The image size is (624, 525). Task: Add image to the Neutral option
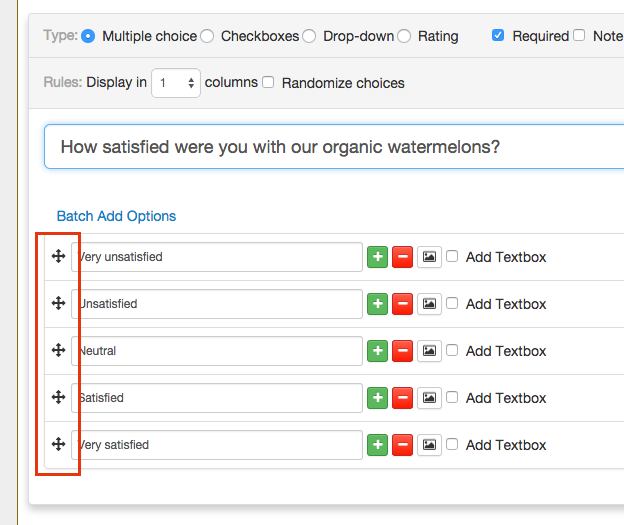(x=429, y=351)
